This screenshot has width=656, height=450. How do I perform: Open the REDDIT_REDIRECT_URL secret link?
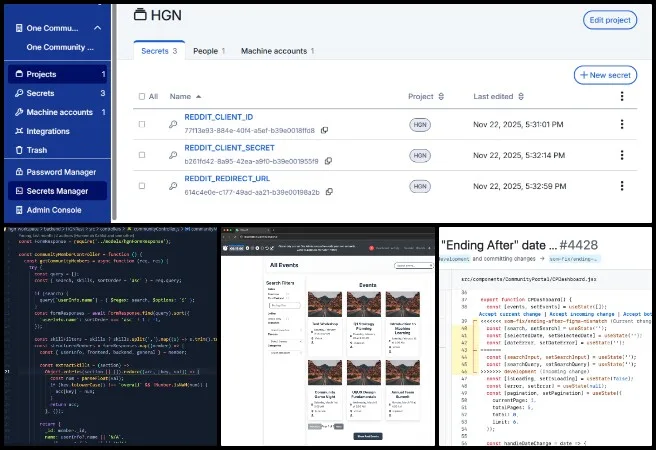click(x=227, y=179)
